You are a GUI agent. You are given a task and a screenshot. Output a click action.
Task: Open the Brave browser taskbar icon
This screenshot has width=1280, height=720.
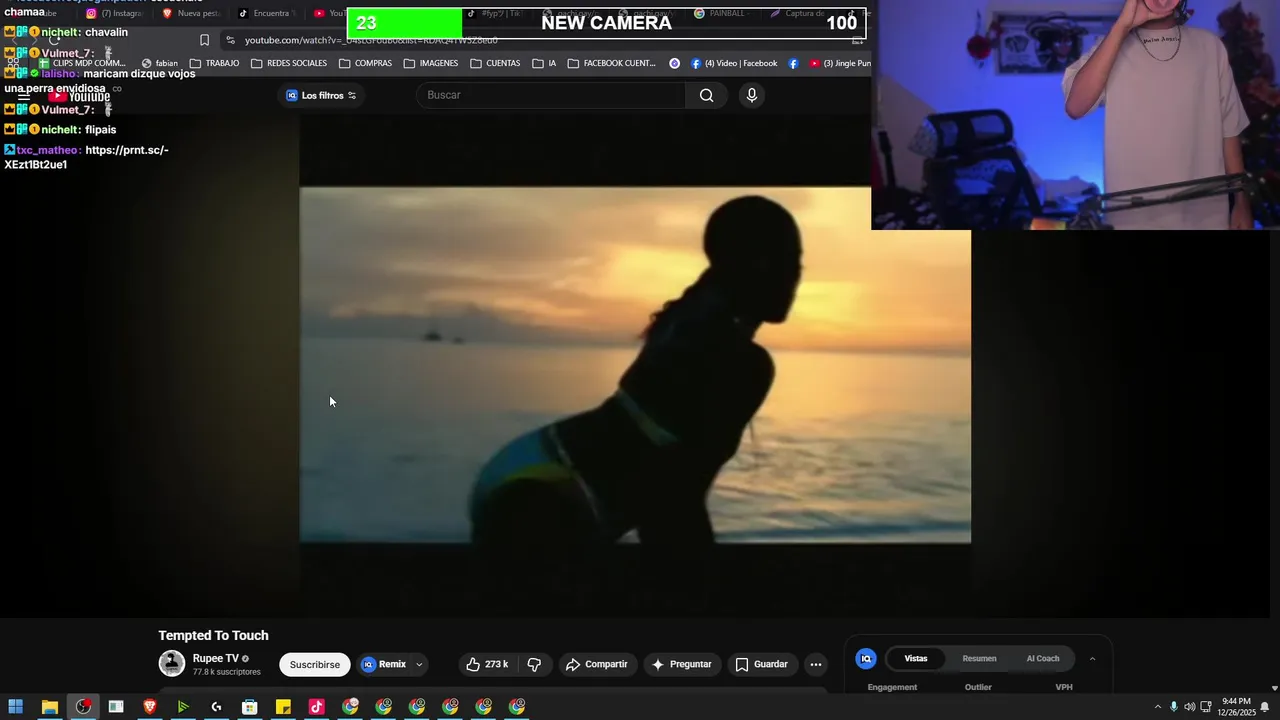click(150, 707)
